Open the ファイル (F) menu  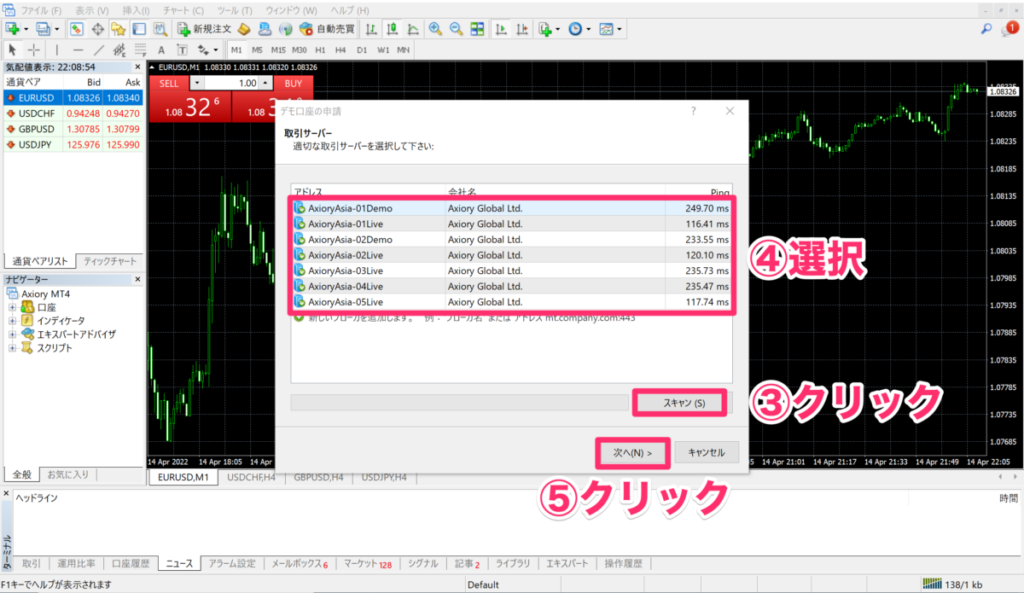[x=40, y=10]
